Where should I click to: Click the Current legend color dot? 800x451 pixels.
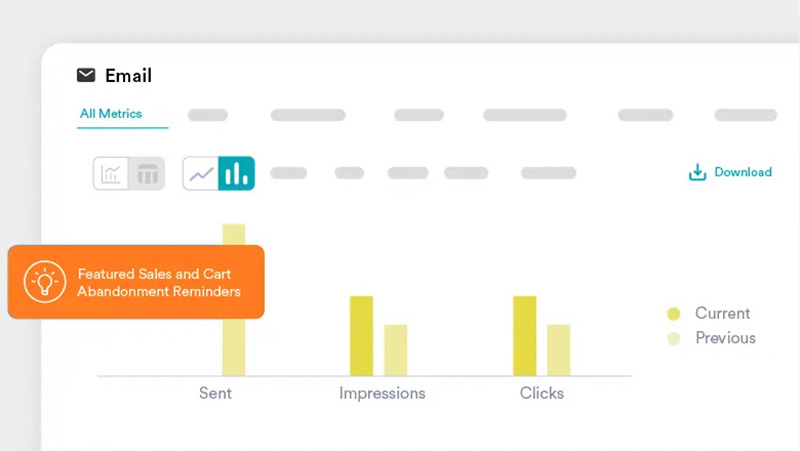[x=673, y=314]
